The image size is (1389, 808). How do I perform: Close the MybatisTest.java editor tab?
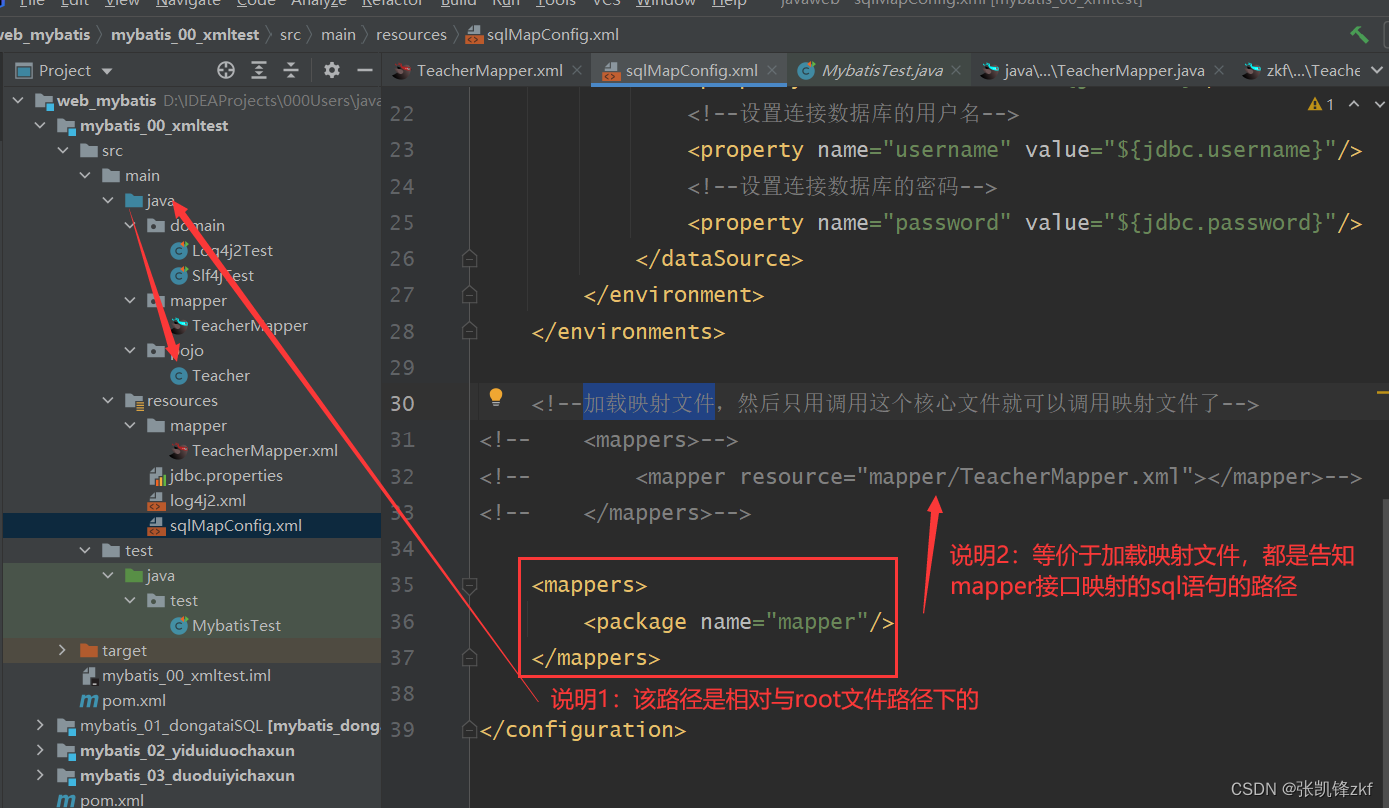pos(956,71)
